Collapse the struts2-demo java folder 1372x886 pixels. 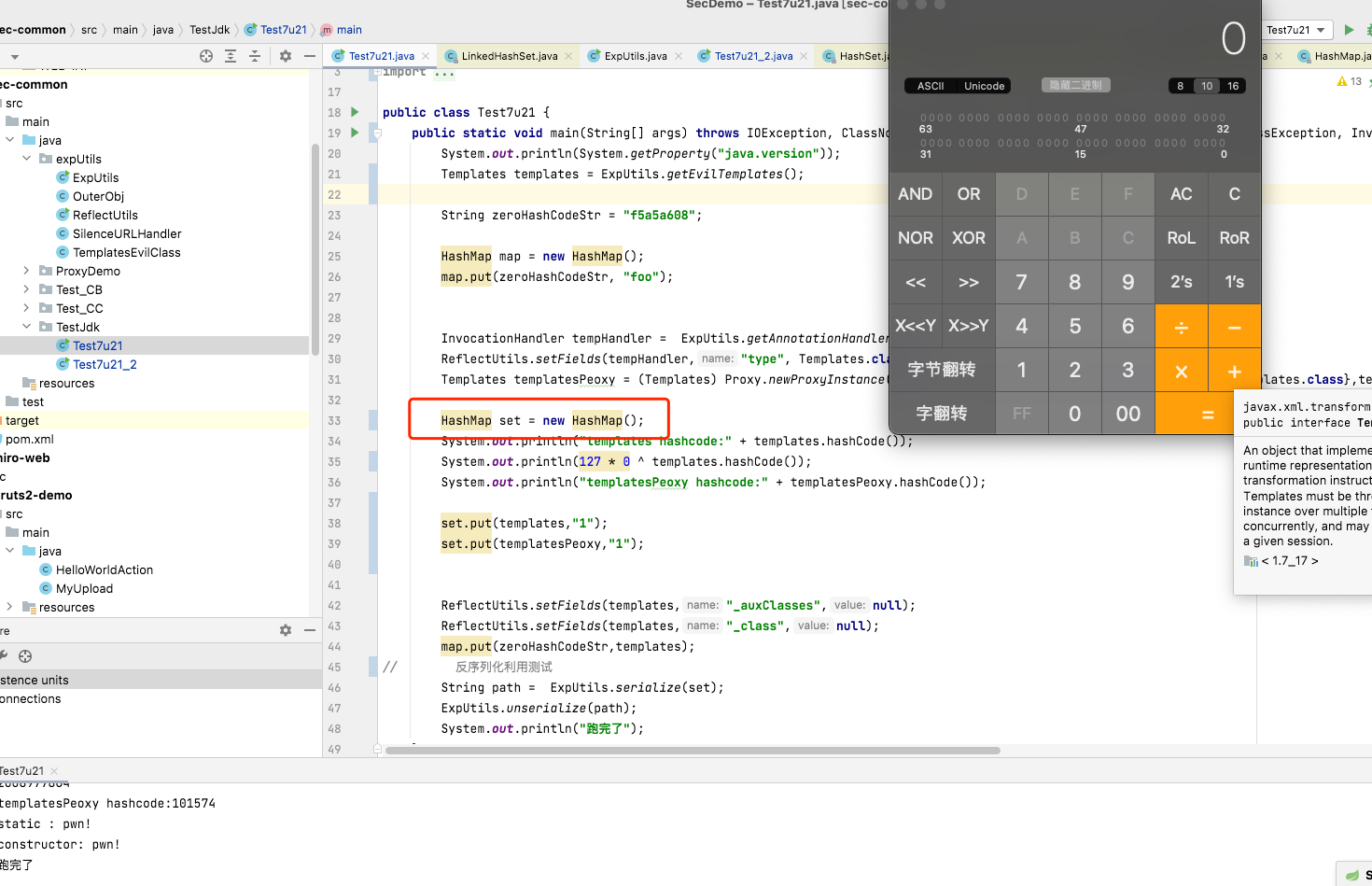point(10,551)
